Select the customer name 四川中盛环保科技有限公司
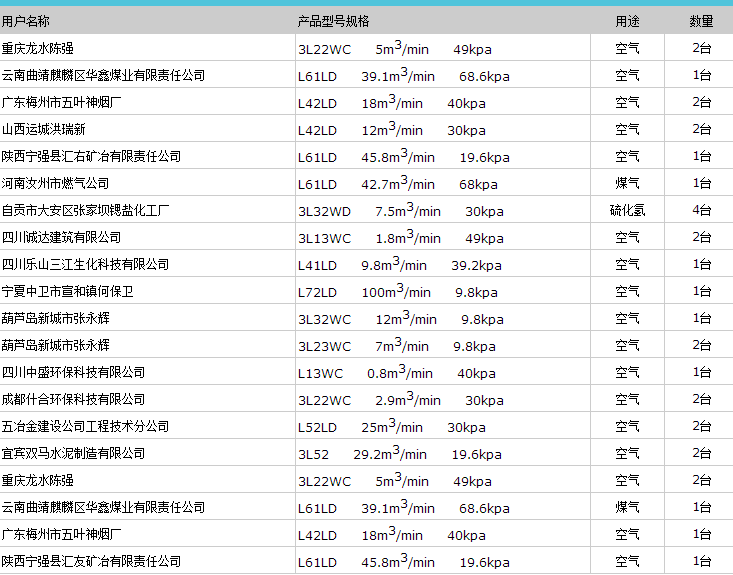This screenshot has width=733, height=575. tap(73, 372)
